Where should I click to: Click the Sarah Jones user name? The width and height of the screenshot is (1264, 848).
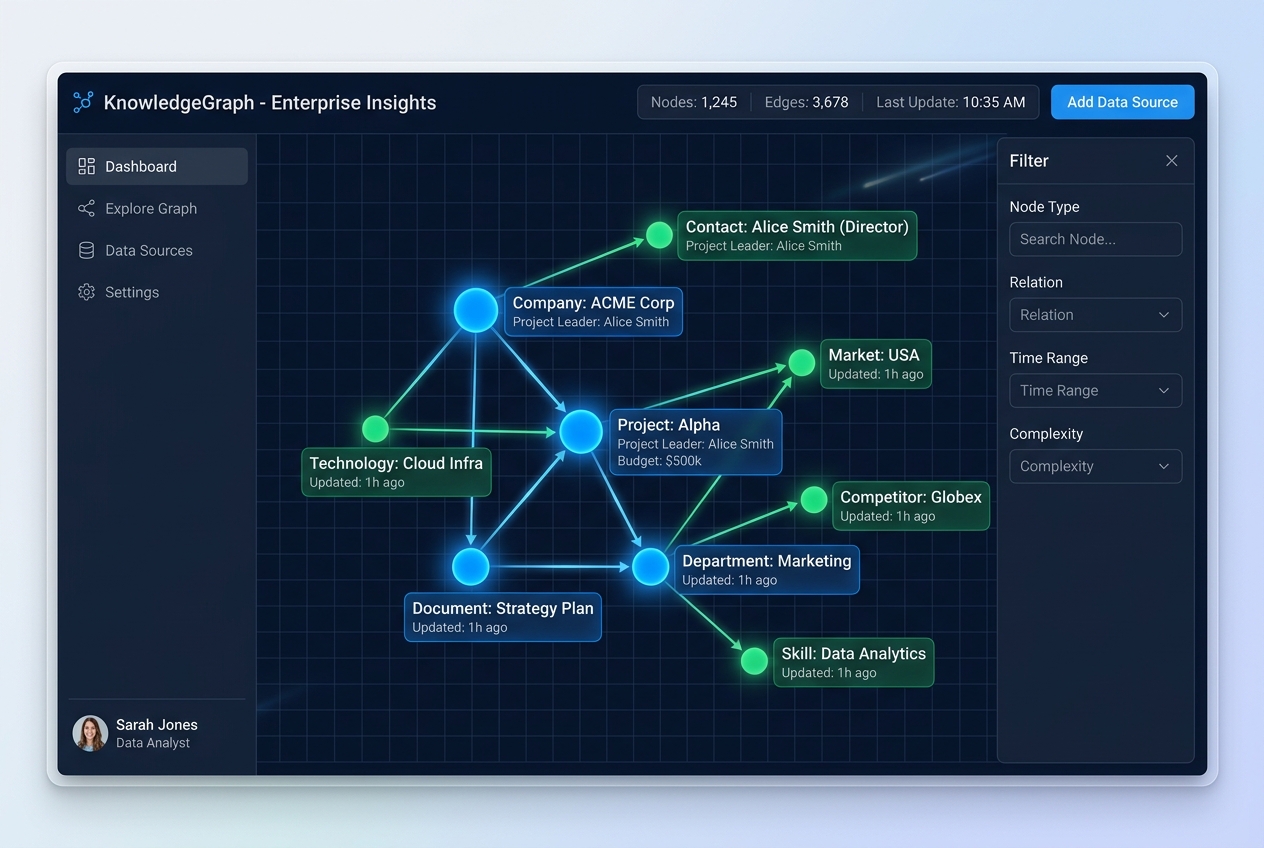click(x=157, y=725)
